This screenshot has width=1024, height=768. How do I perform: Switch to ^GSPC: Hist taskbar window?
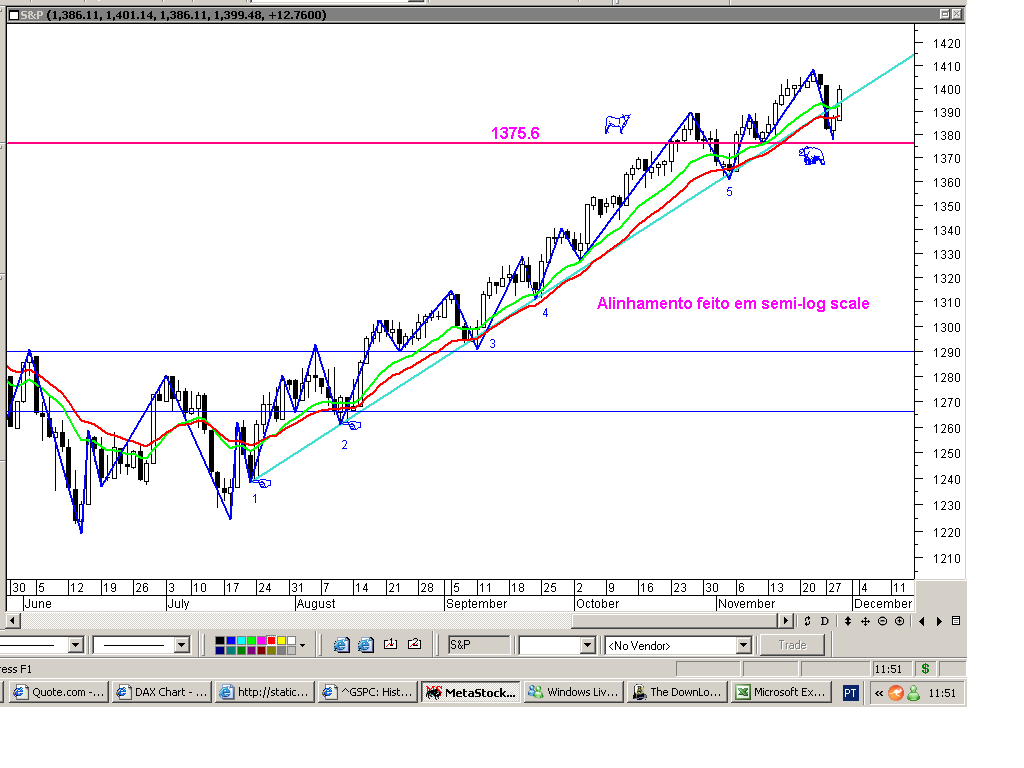(x=368, y=692)
